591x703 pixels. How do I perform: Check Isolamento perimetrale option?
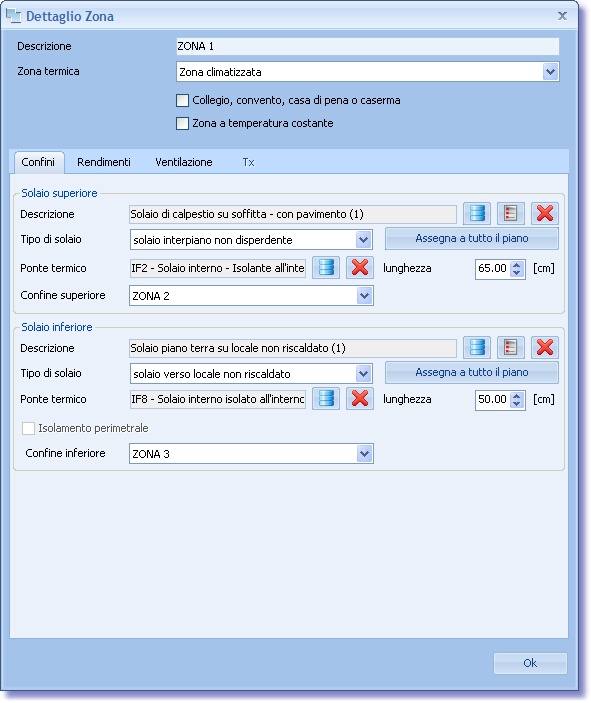pos(28,428)
